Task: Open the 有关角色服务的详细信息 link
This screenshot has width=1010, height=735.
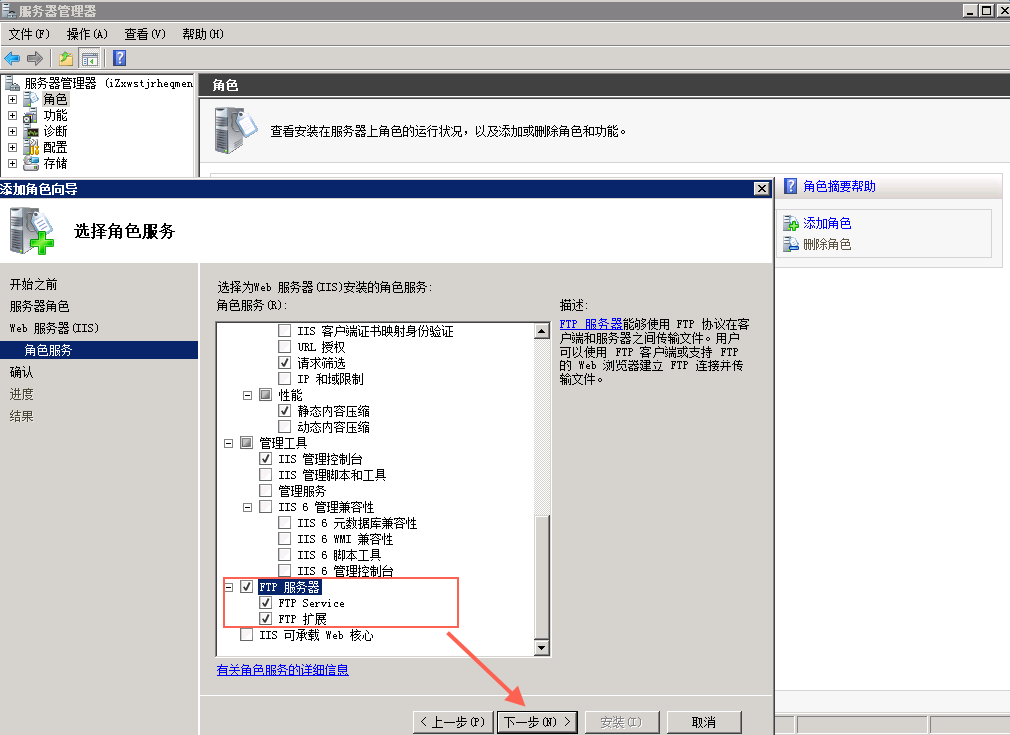Action: (283, 670)
